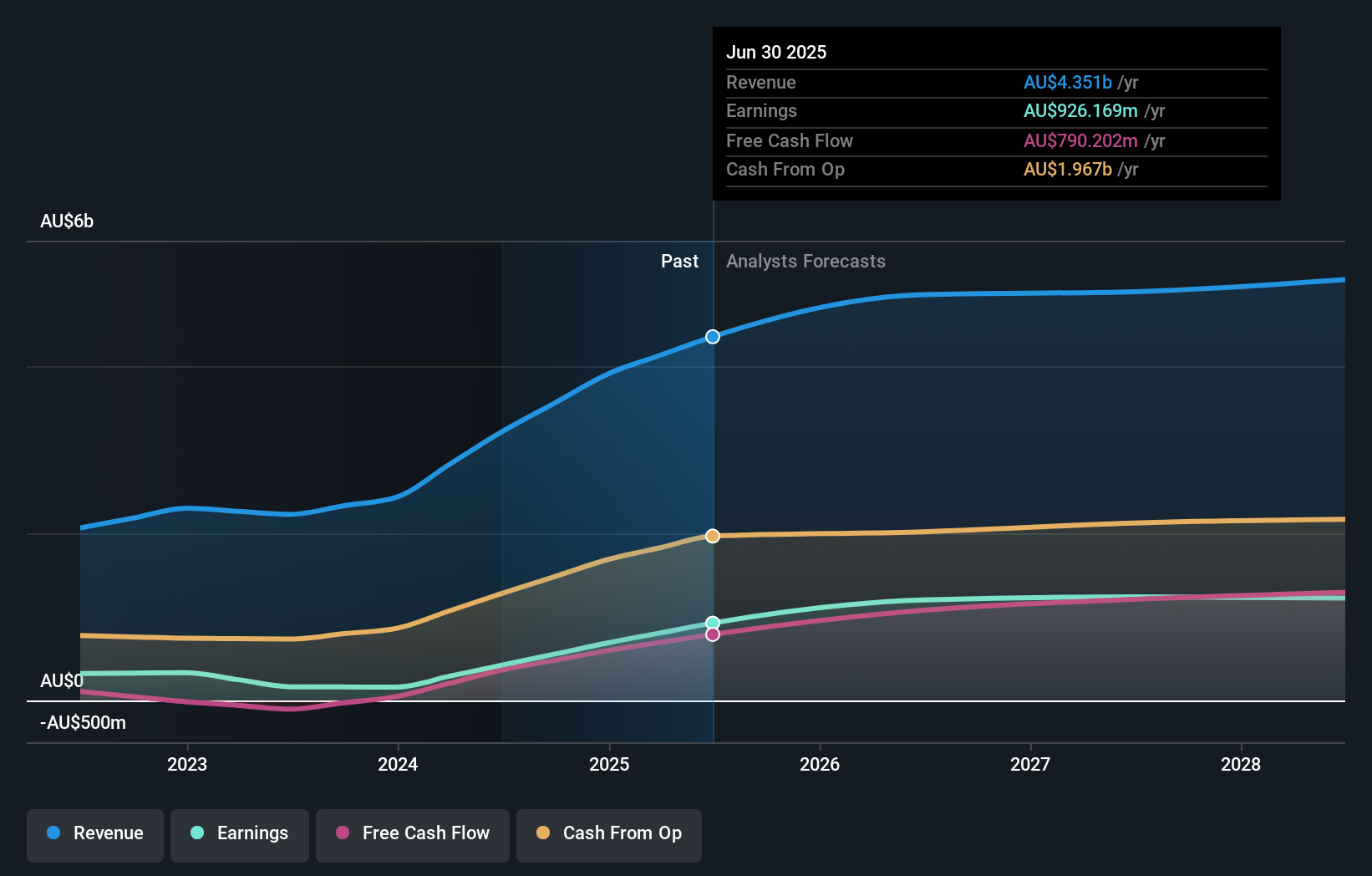The image size is (1372, 876).
Task: Select the Revenue data point marker on the chart
Action: (712, 337)
